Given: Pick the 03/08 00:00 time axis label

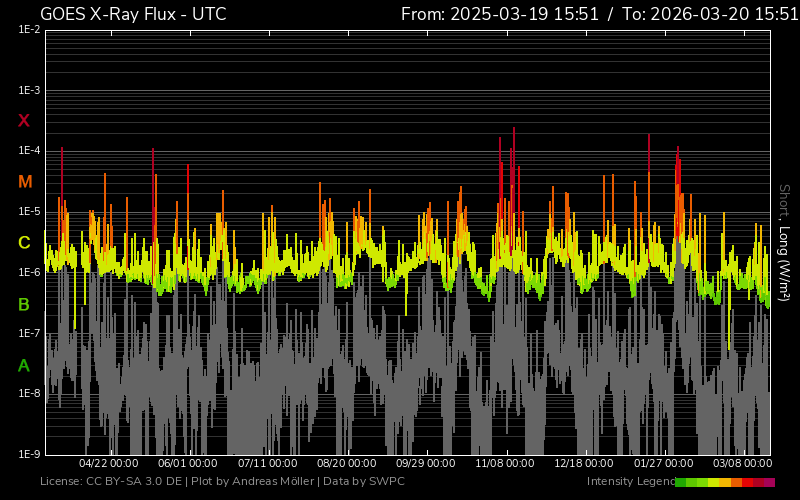Looking at the screenshot, I should coord(742,464).
